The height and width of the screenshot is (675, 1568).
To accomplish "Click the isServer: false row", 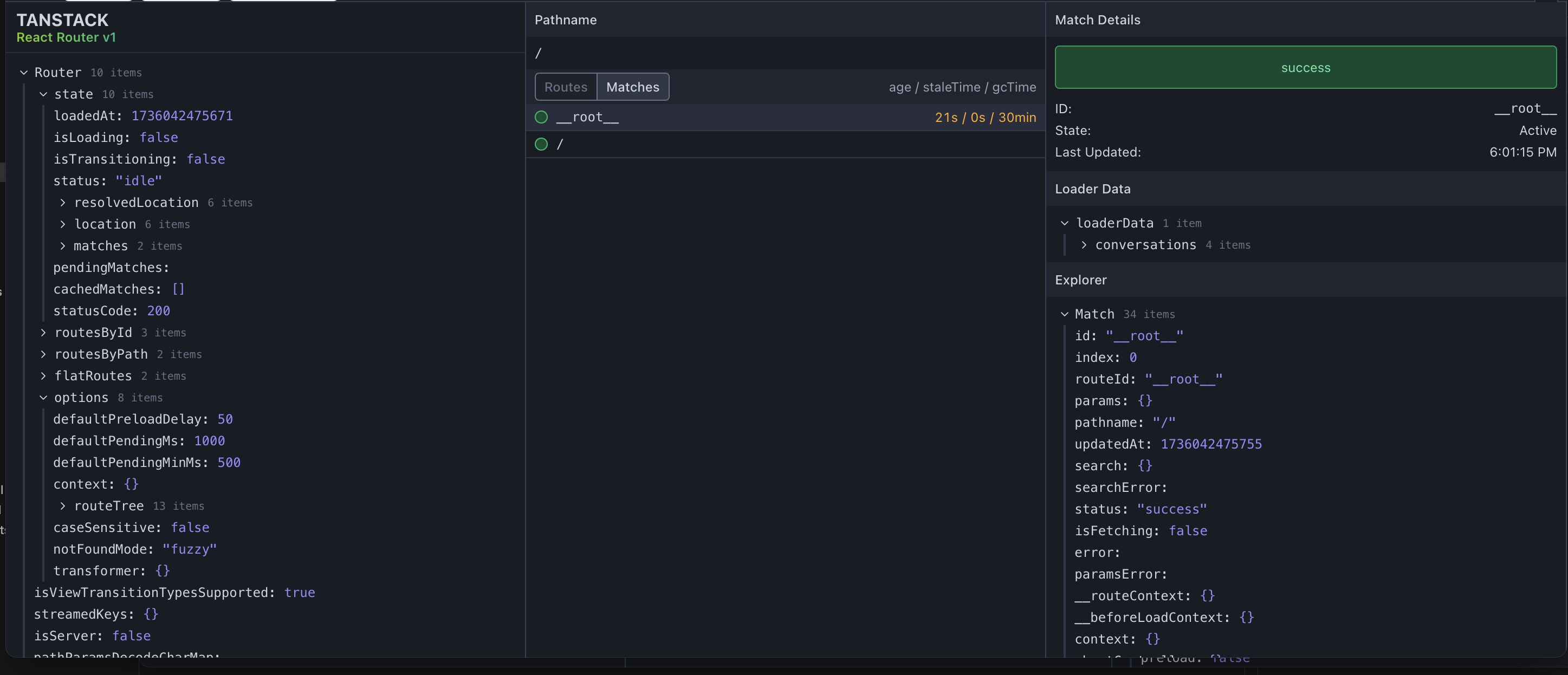I will [x=93, y=636].
